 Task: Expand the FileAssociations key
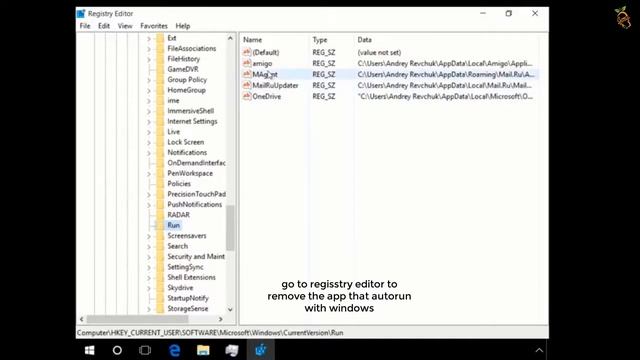(149, 49)
